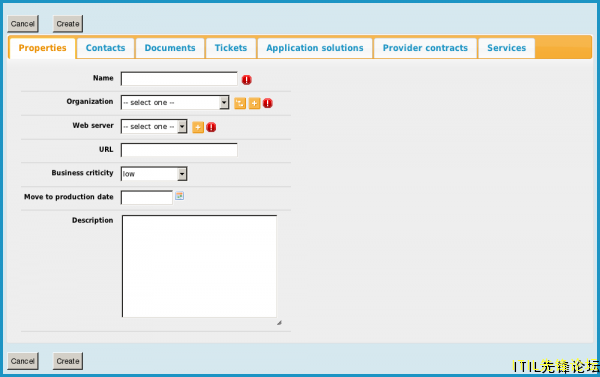
Task: Open the calendar picker for production date
Action: pyautogui.click(x=179, y=196)
